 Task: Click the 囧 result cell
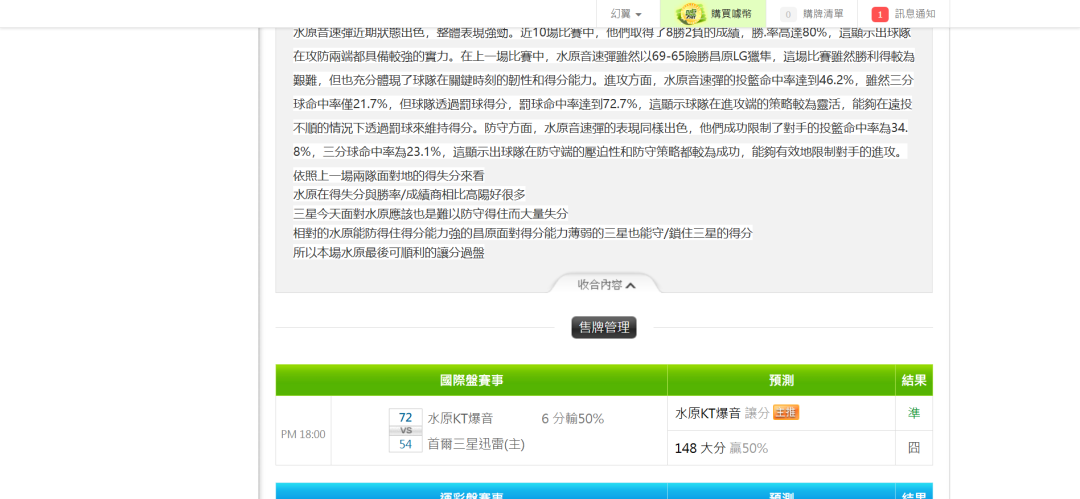[914, 448]
